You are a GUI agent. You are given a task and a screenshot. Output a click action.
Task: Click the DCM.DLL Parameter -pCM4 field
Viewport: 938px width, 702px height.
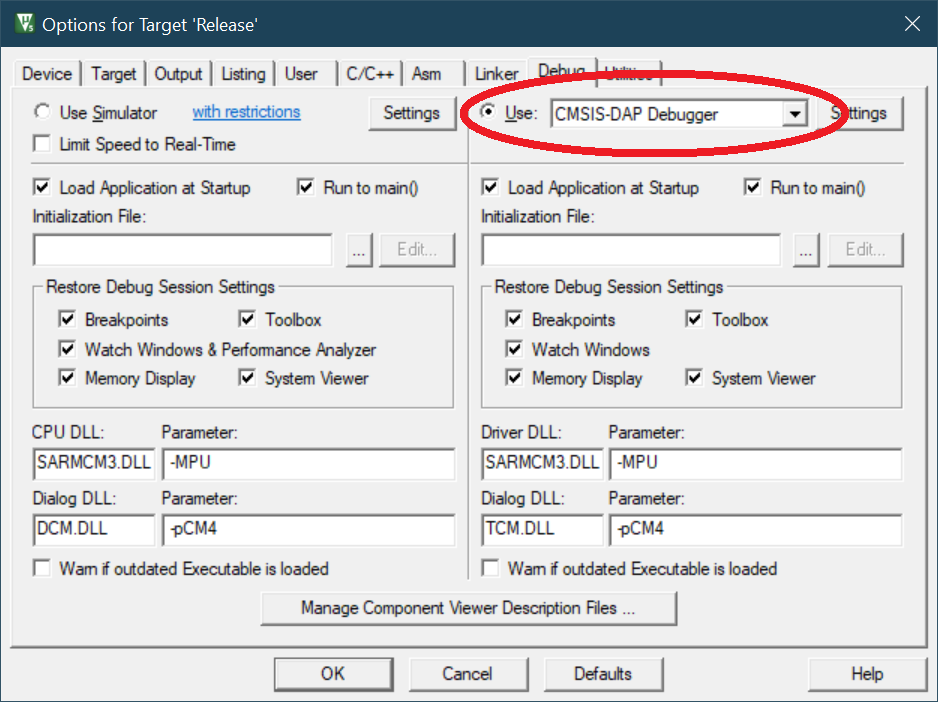point(309,530)
